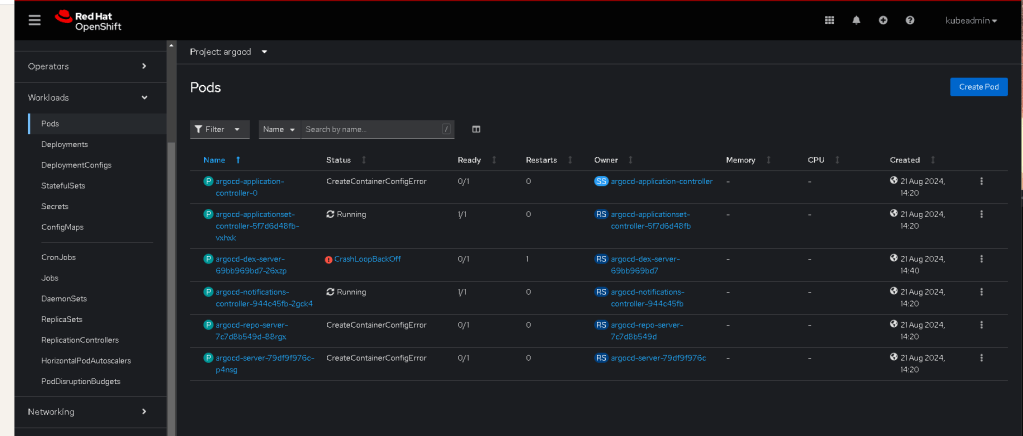1023x436 pixels.
Task: Click the Create Pod button
Action: (x=979, y=87)
